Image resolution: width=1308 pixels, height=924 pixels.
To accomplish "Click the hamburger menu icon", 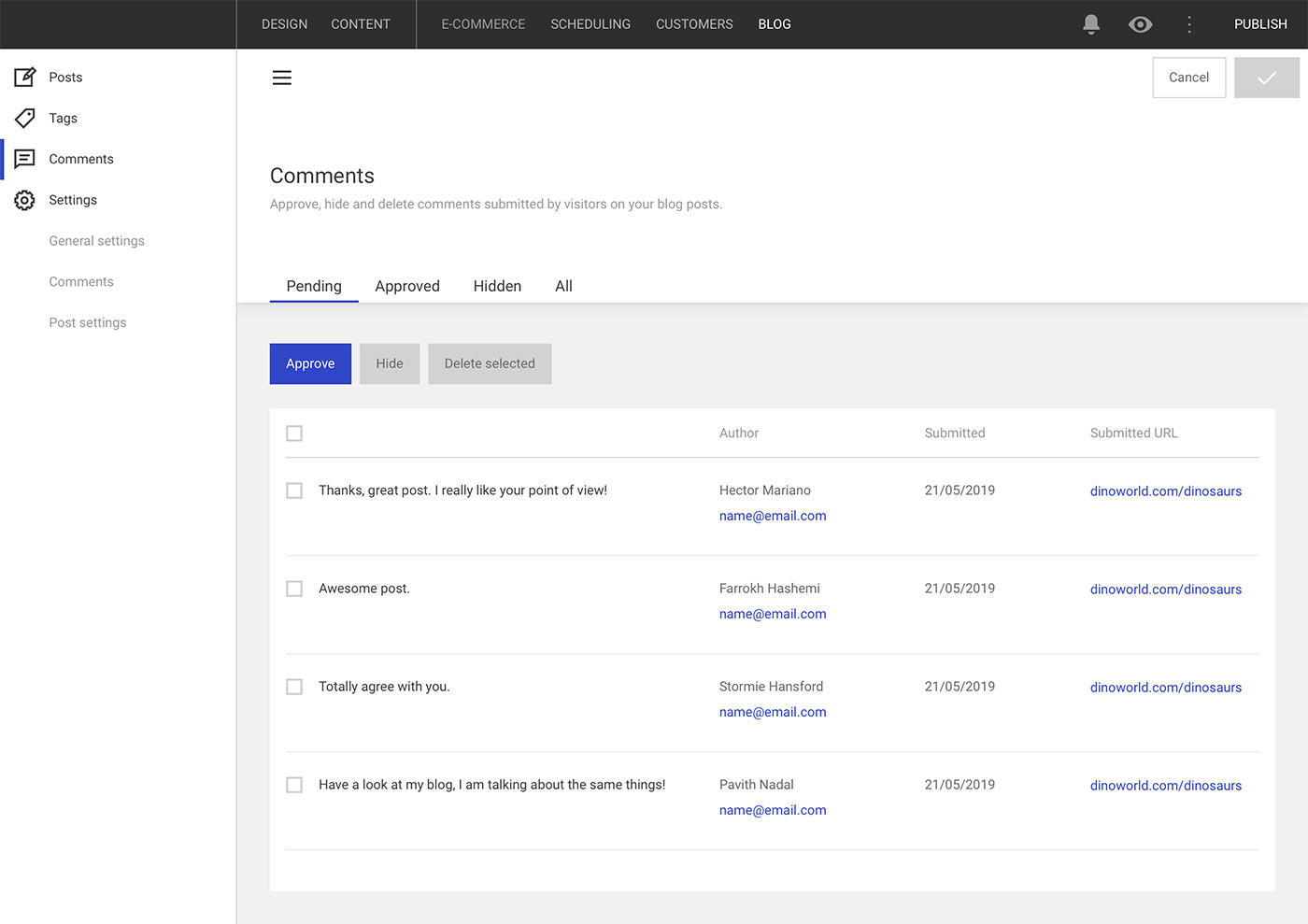I will 282,78.
